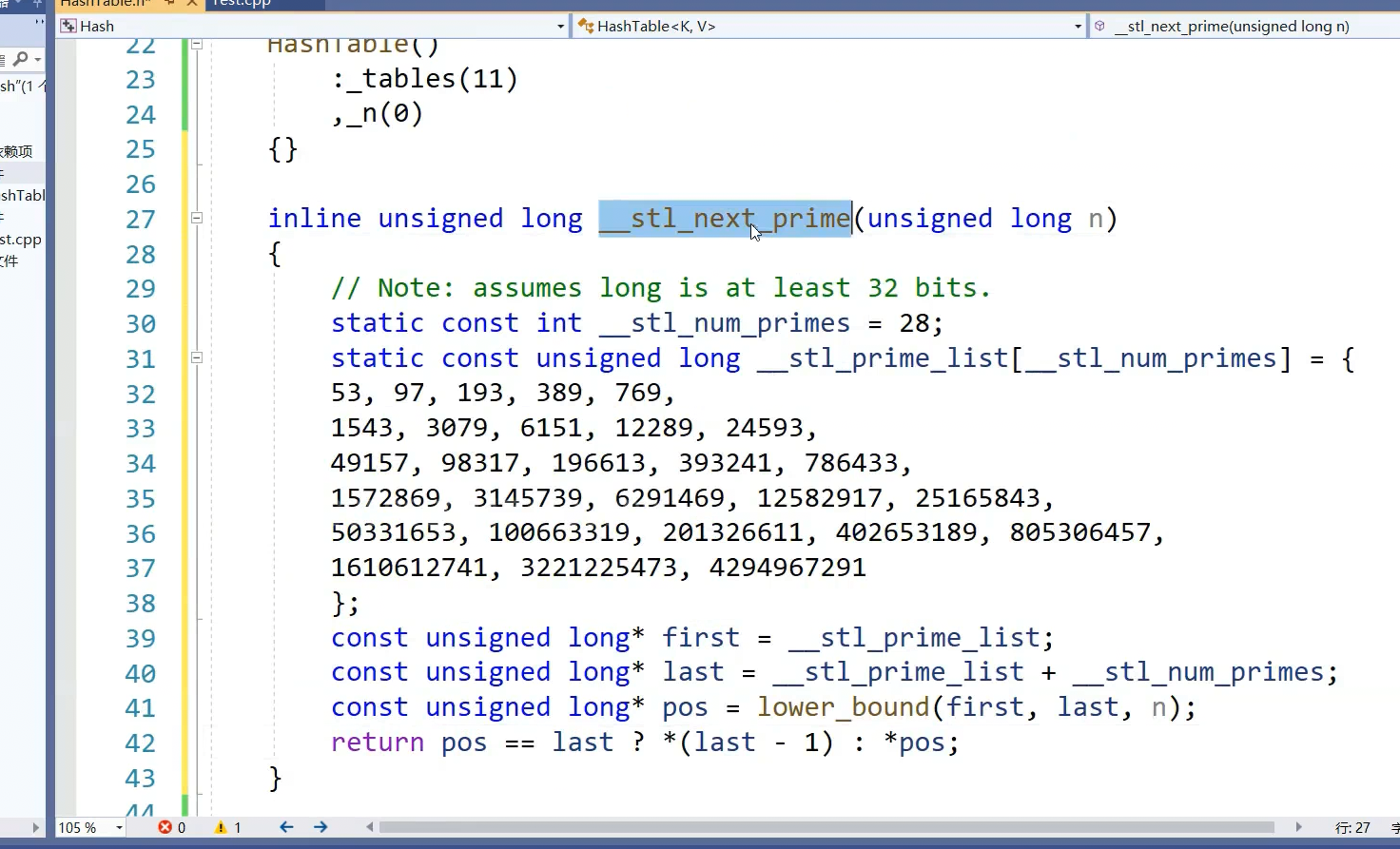1400x849 pixels.
Task: Click the Hash project icon in navigation bar
Action: (x=68, y=27)
